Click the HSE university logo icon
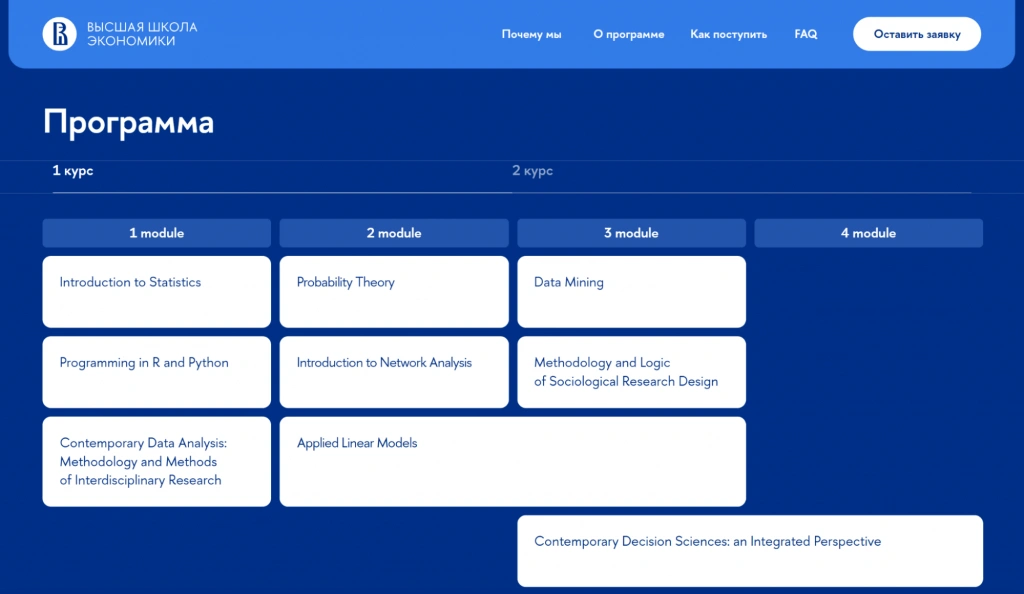 pos(60,34)
